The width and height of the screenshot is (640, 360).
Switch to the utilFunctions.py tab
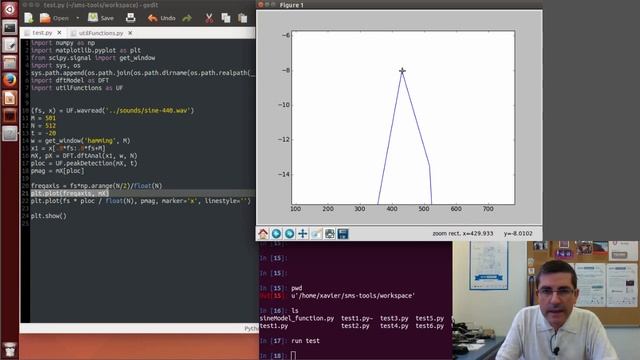(x=101, y=33)
